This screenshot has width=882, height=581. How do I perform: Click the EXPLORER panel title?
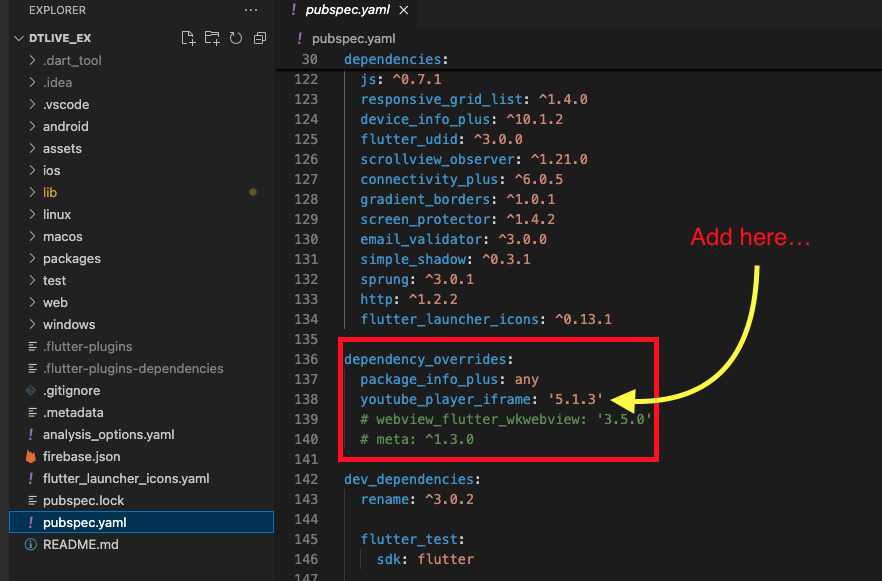click(57, 10)
